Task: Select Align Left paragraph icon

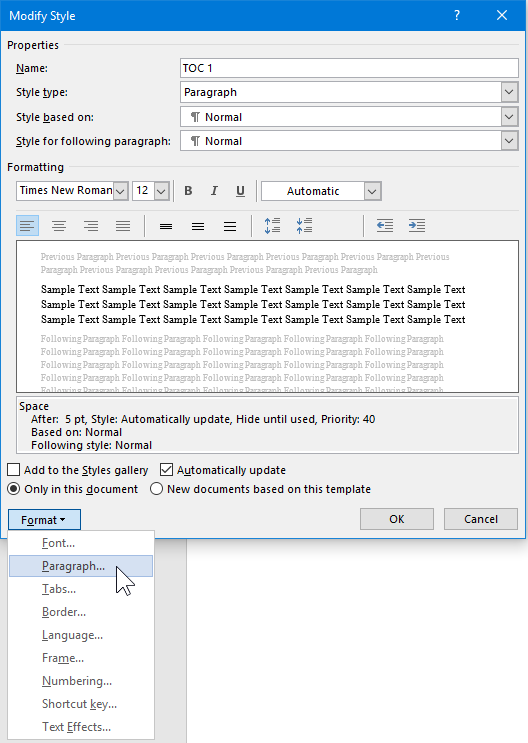Action: click(27, 226)
